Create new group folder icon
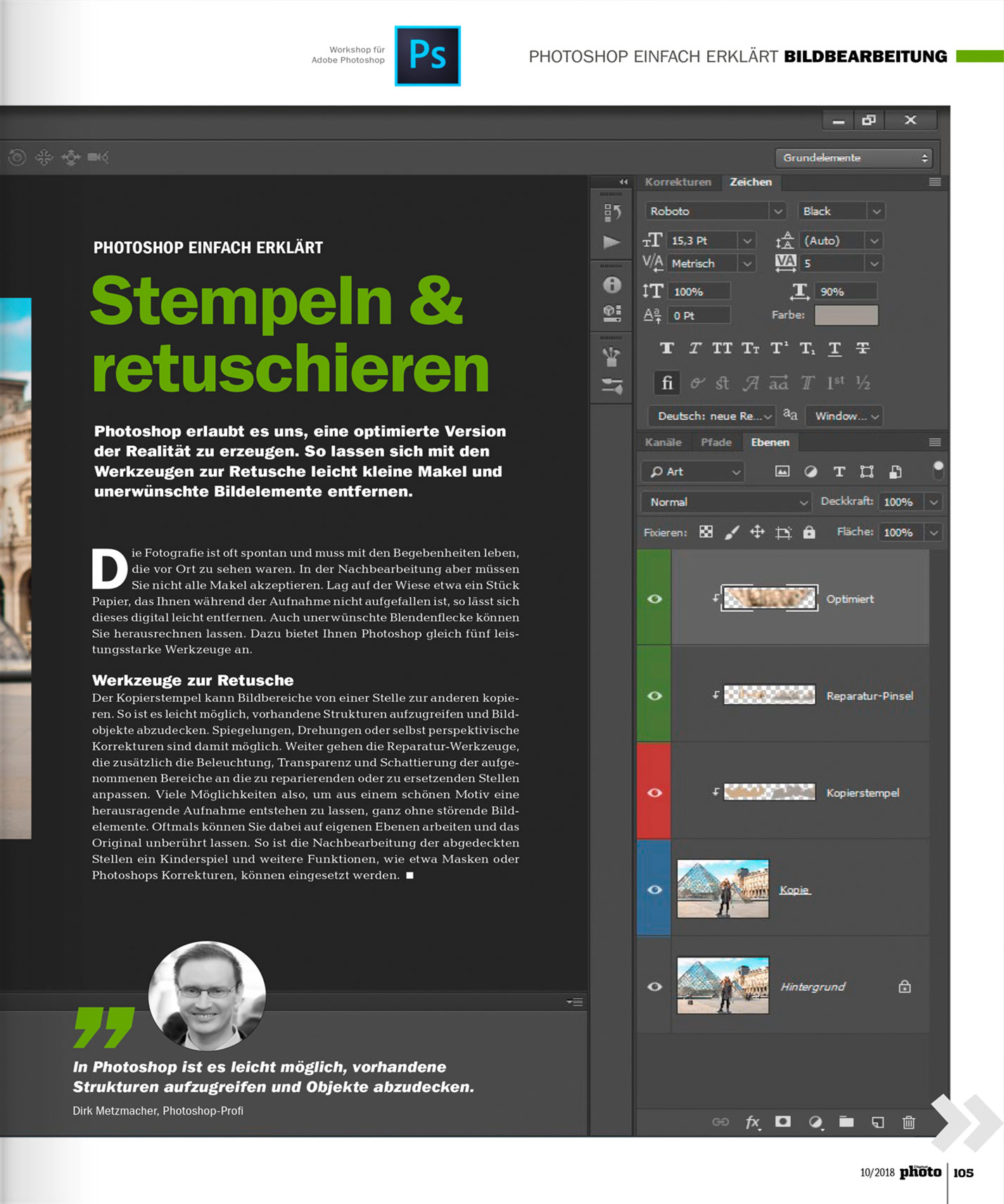Image resolution: width=1004 pixels, height=1204 pixels. point(846,1121)
